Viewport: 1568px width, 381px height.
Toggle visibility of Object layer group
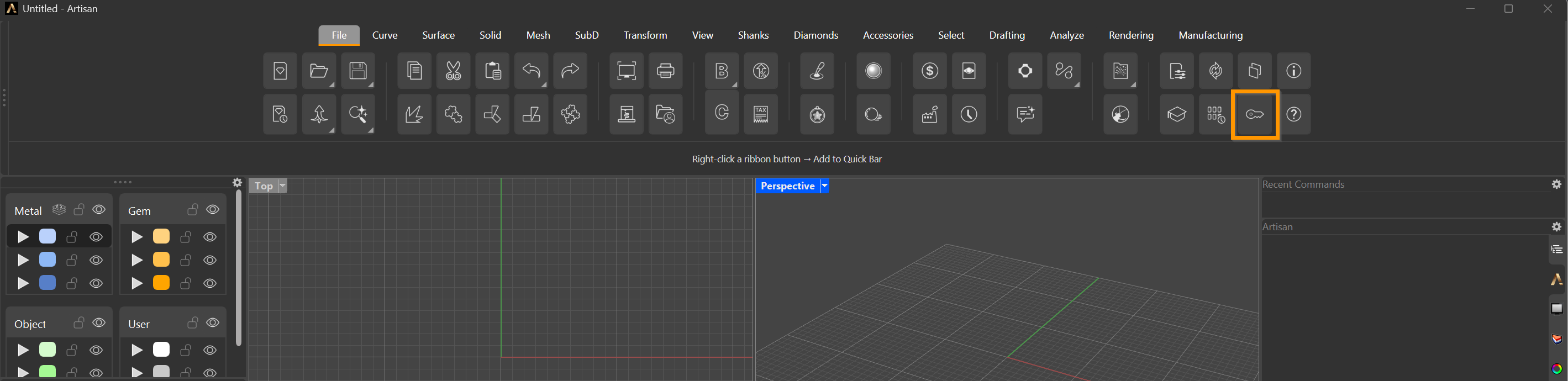[x=99, y=322]
